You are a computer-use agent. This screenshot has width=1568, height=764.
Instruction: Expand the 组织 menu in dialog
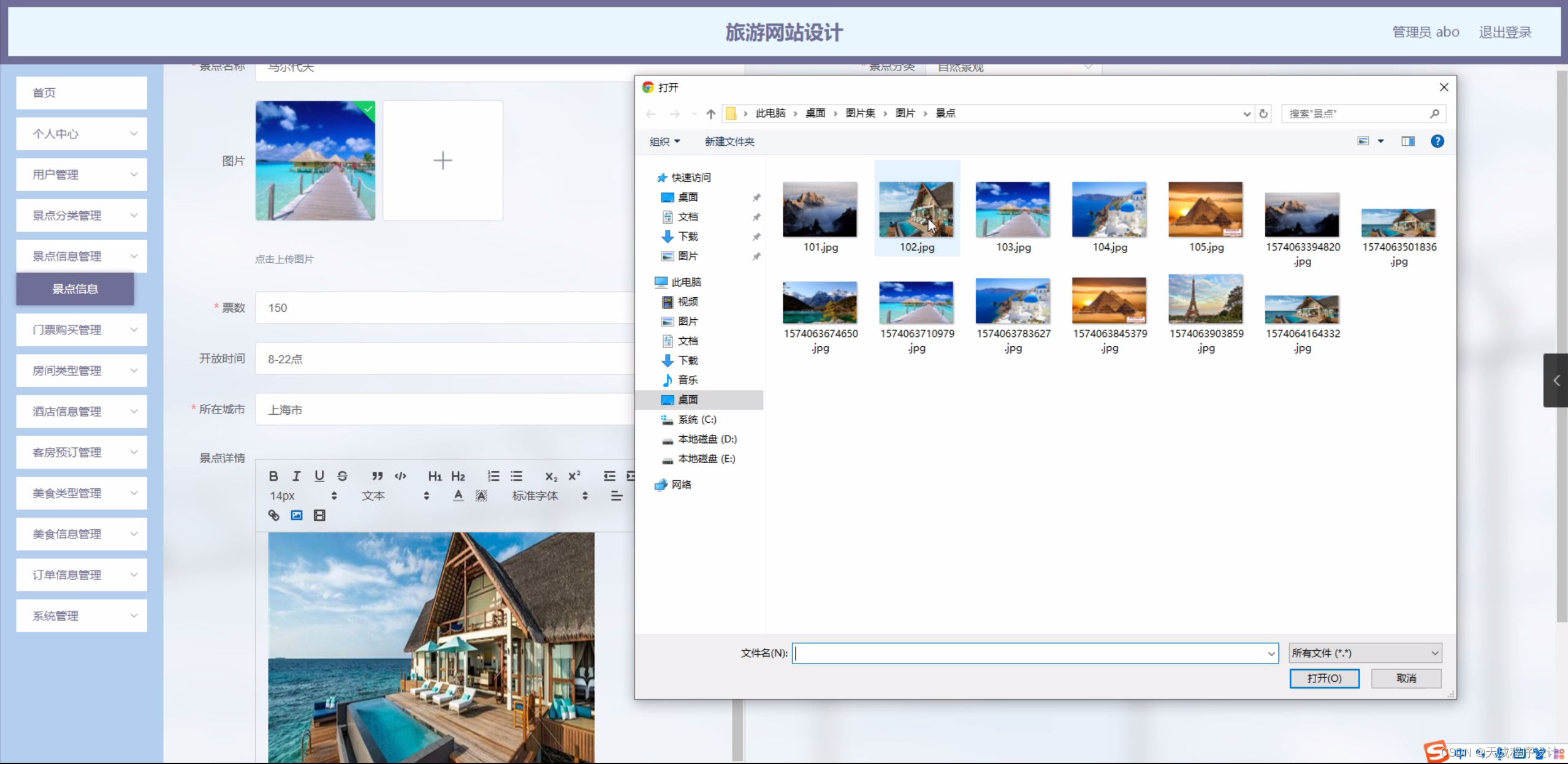(x=664, y=142)
